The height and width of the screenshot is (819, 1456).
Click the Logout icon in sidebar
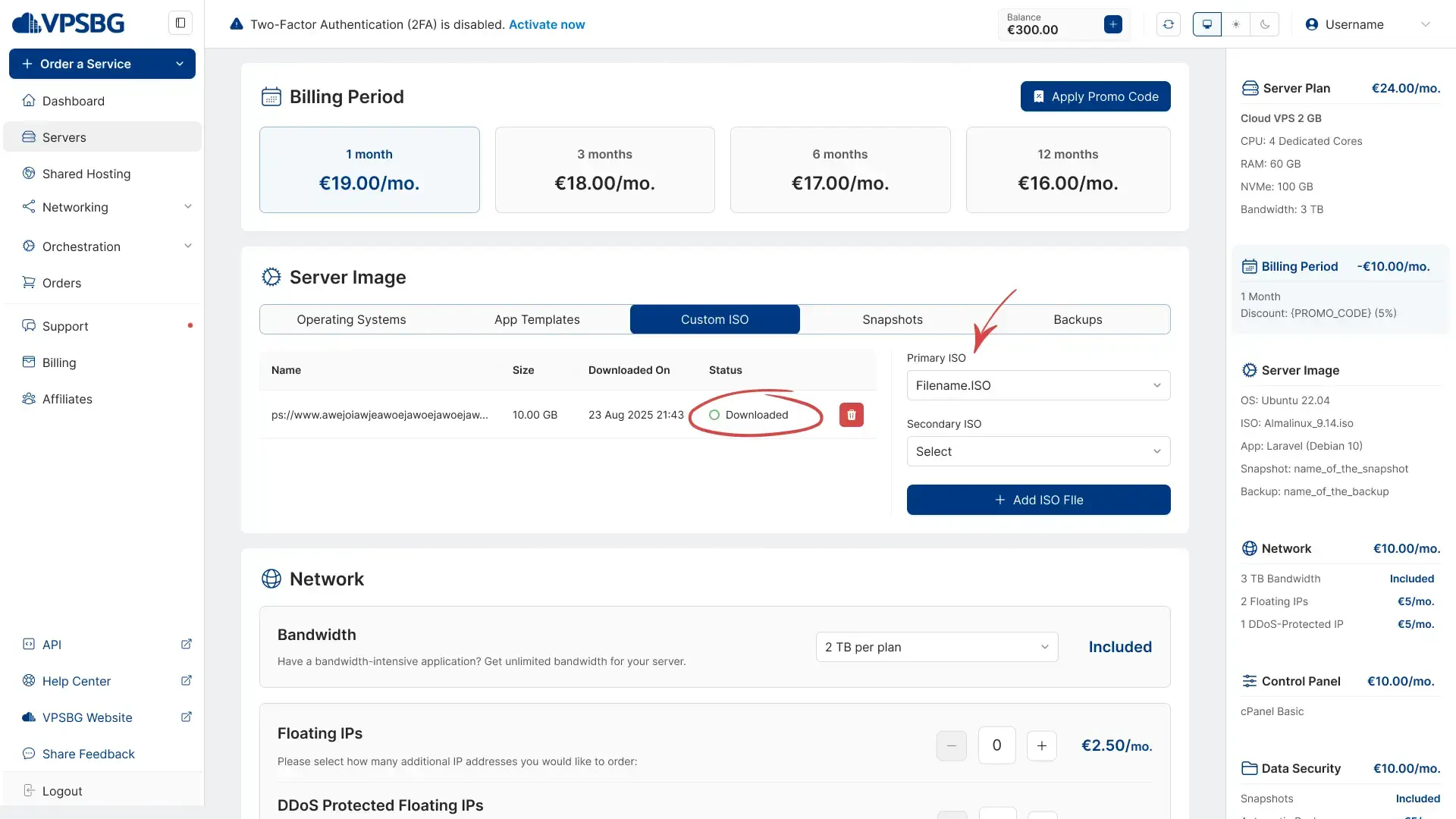point(29,790)
